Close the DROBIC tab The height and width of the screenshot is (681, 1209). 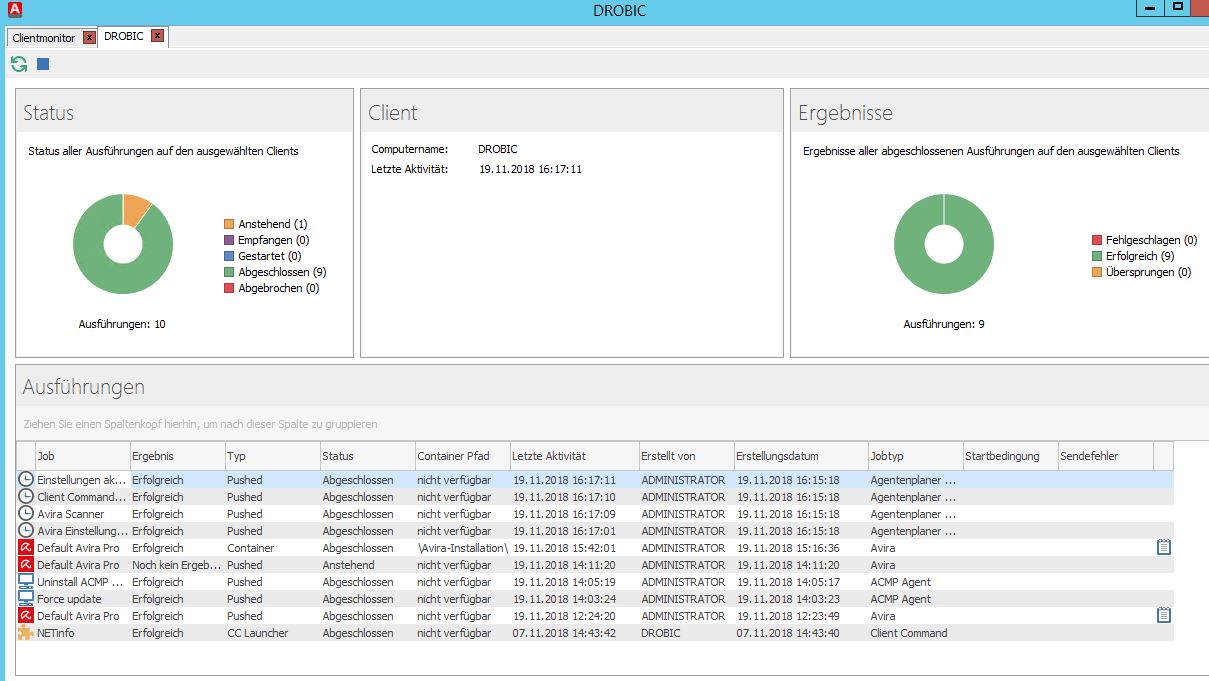click(x=157, y=37)
